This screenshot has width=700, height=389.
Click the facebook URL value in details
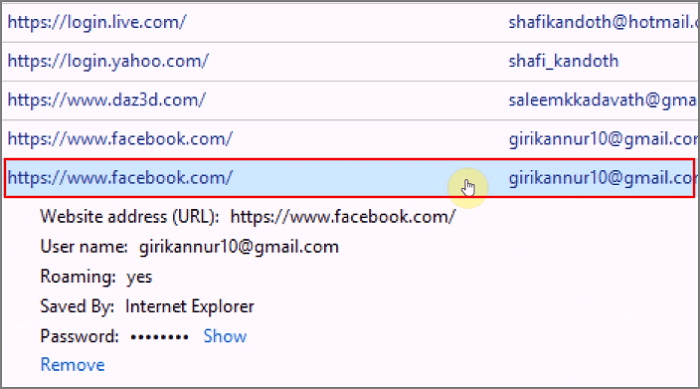343,217
